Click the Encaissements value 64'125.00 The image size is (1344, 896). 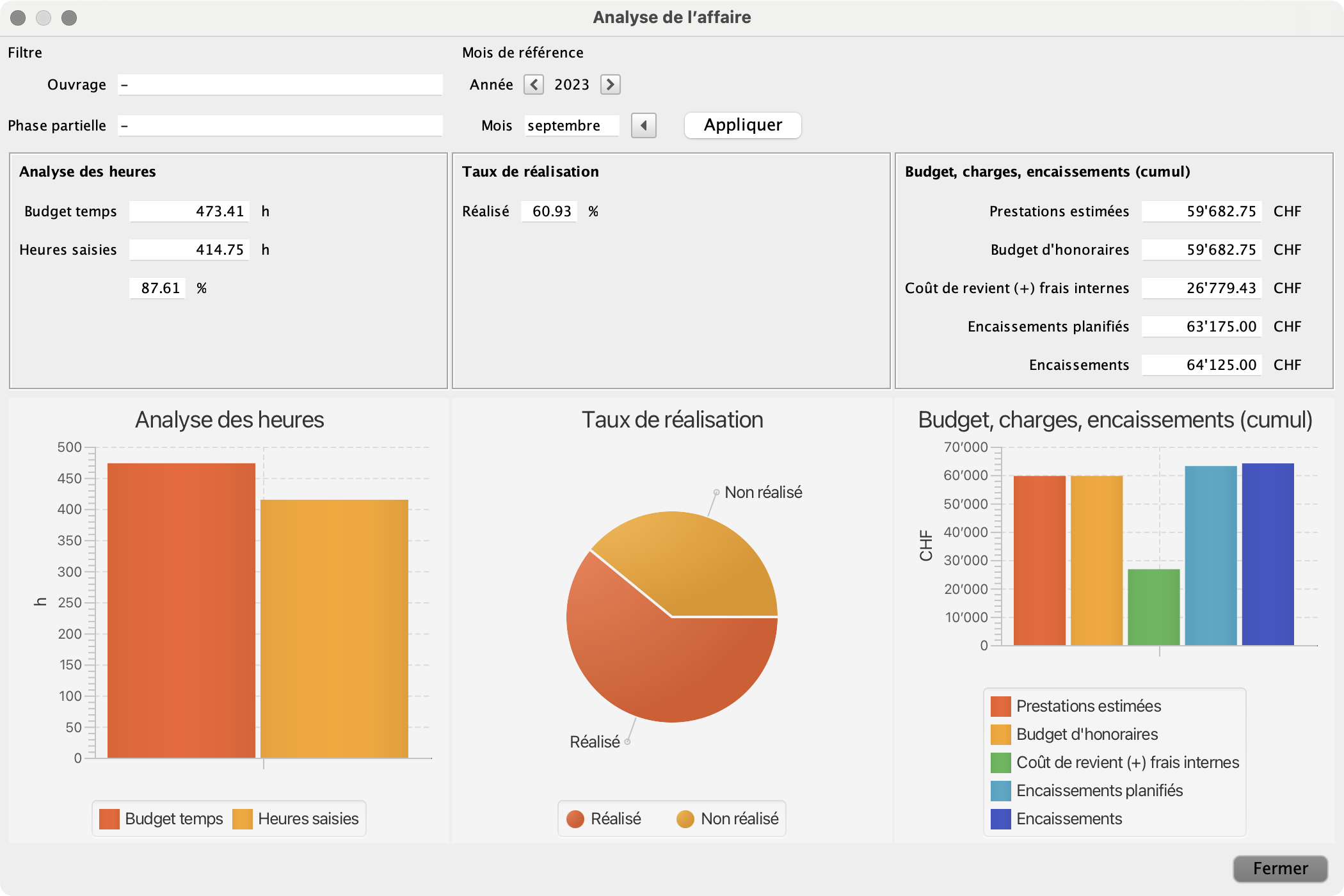1202,365
